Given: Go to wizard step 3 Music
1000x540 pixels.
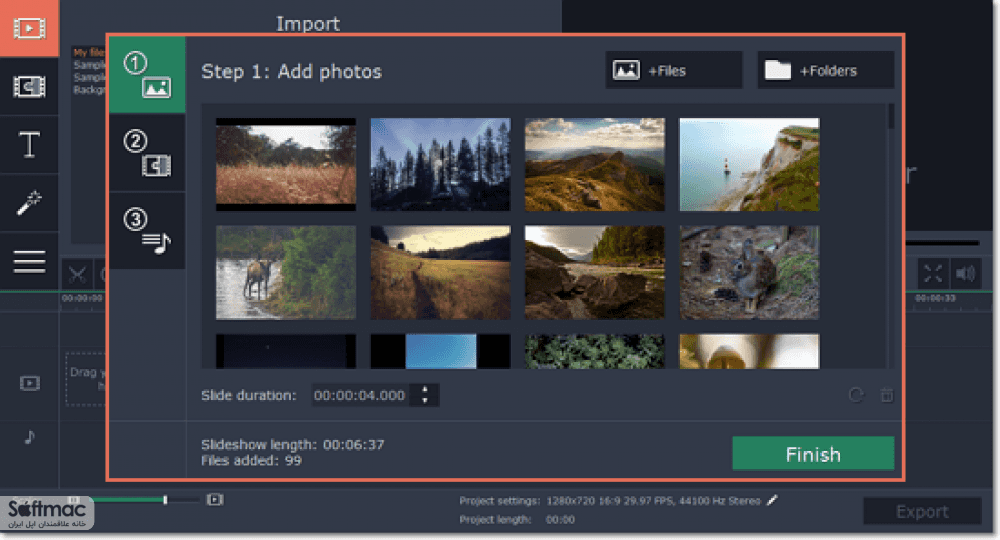Looking at the screenshot, I should click(147, 231).
